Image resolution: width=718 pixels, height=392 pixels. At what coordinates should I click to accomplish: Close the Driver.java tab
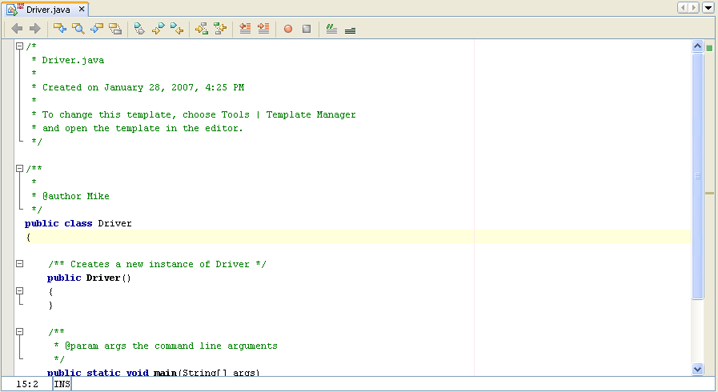tap(82, 9)
